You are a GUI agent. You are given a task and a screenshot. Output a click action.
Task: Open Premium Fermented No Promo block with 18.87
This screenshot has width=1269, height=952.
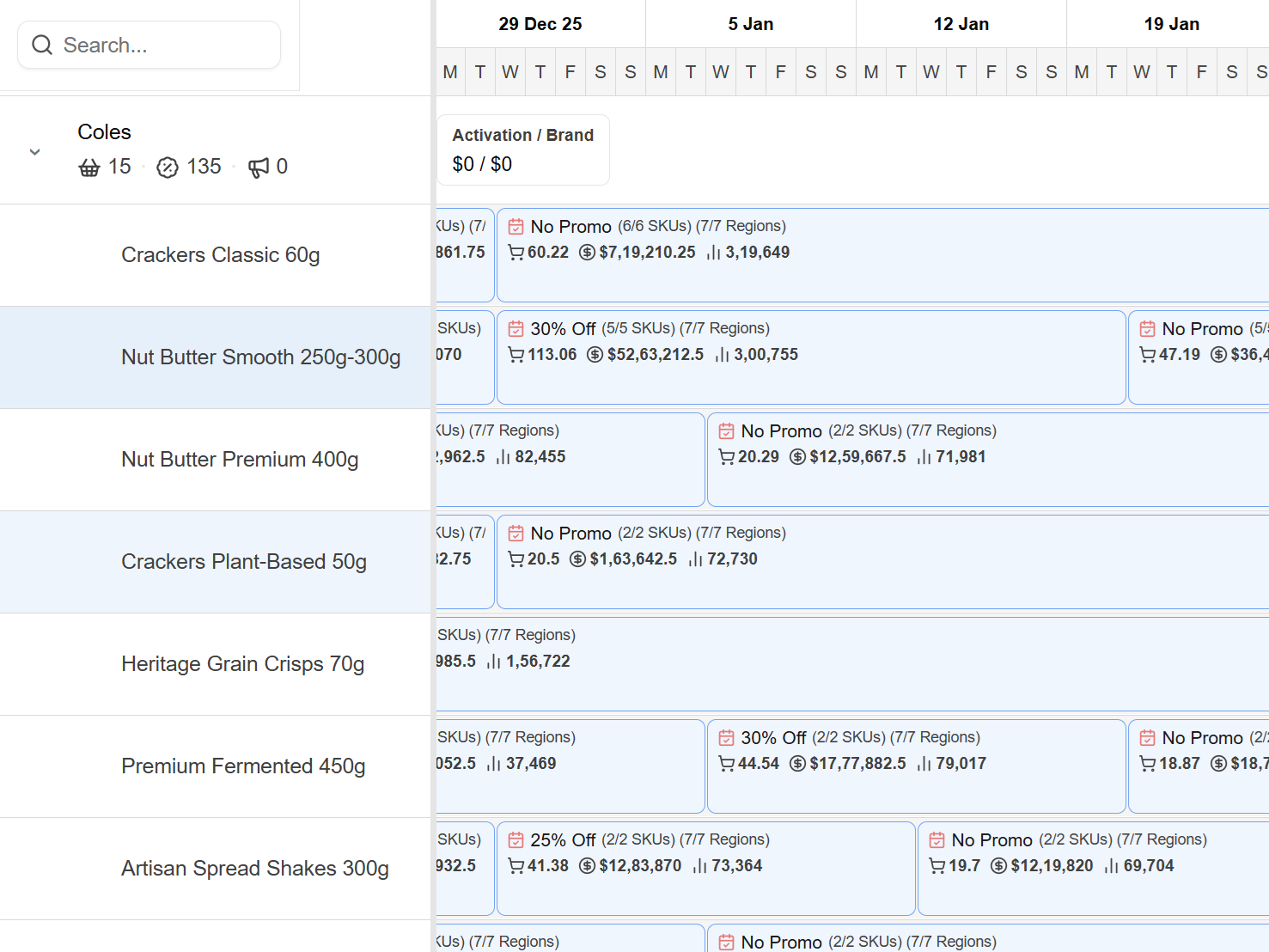pyautogui.click(x=1199, y=766)
